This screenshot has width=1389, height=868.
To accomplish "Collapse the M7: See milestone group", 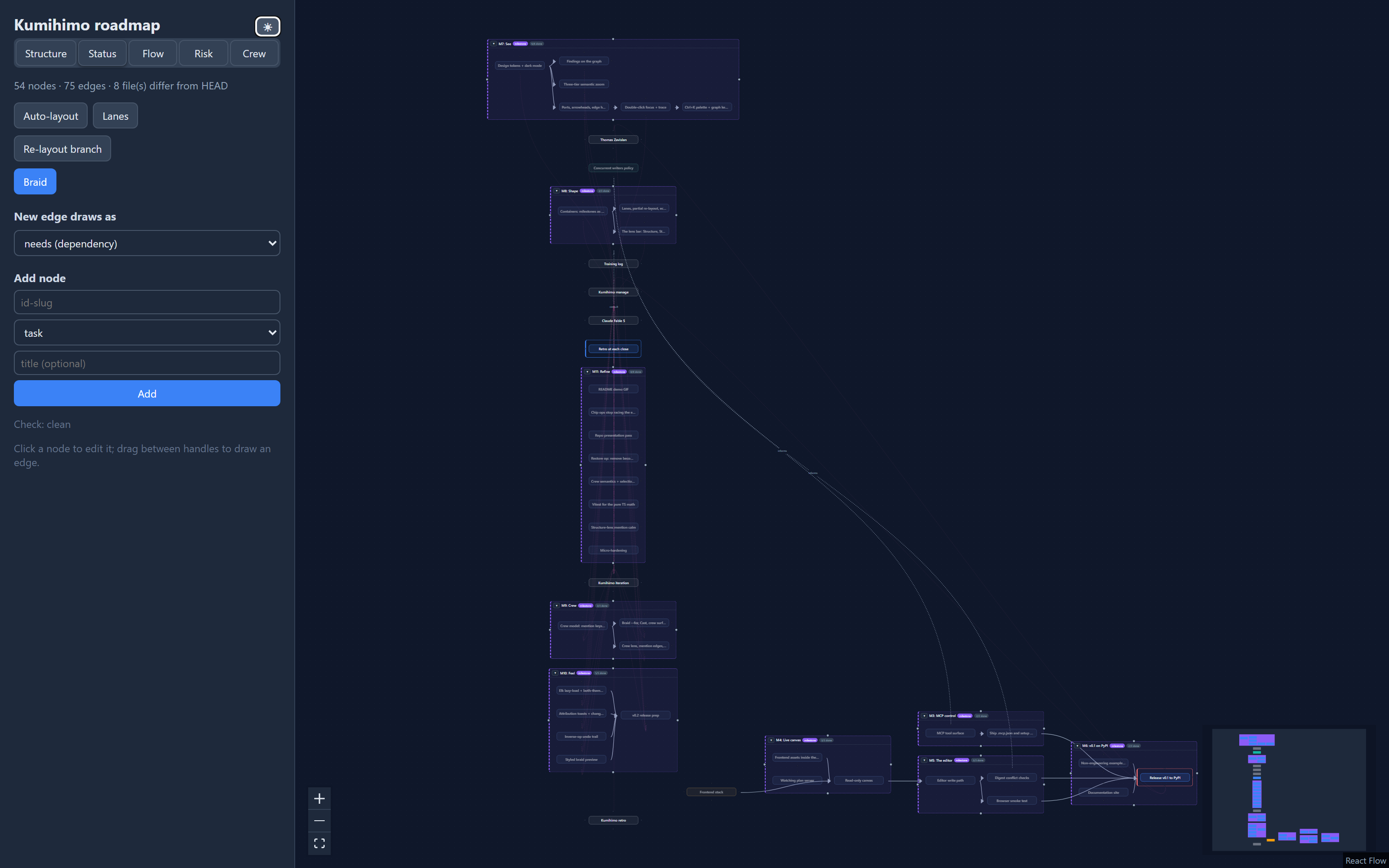I will [x=494, y=44].
